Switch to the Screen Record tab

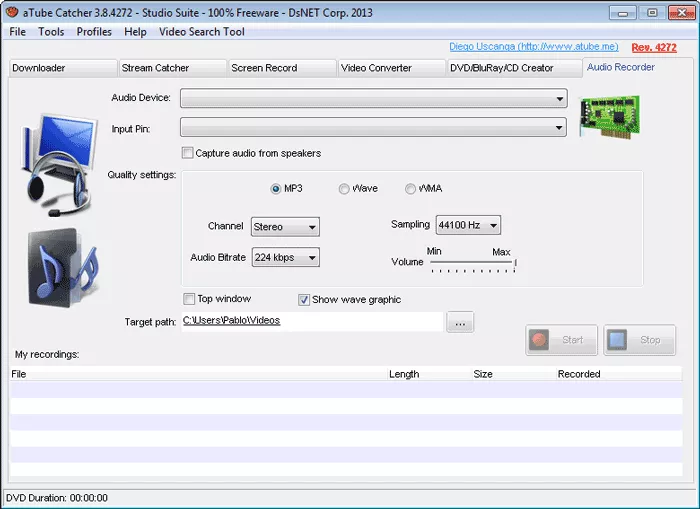point(282,68)
